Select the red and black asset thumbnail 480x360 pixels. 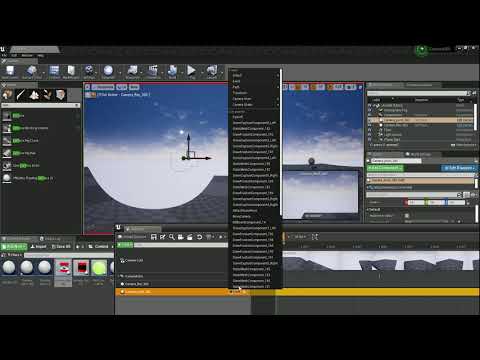81,268
